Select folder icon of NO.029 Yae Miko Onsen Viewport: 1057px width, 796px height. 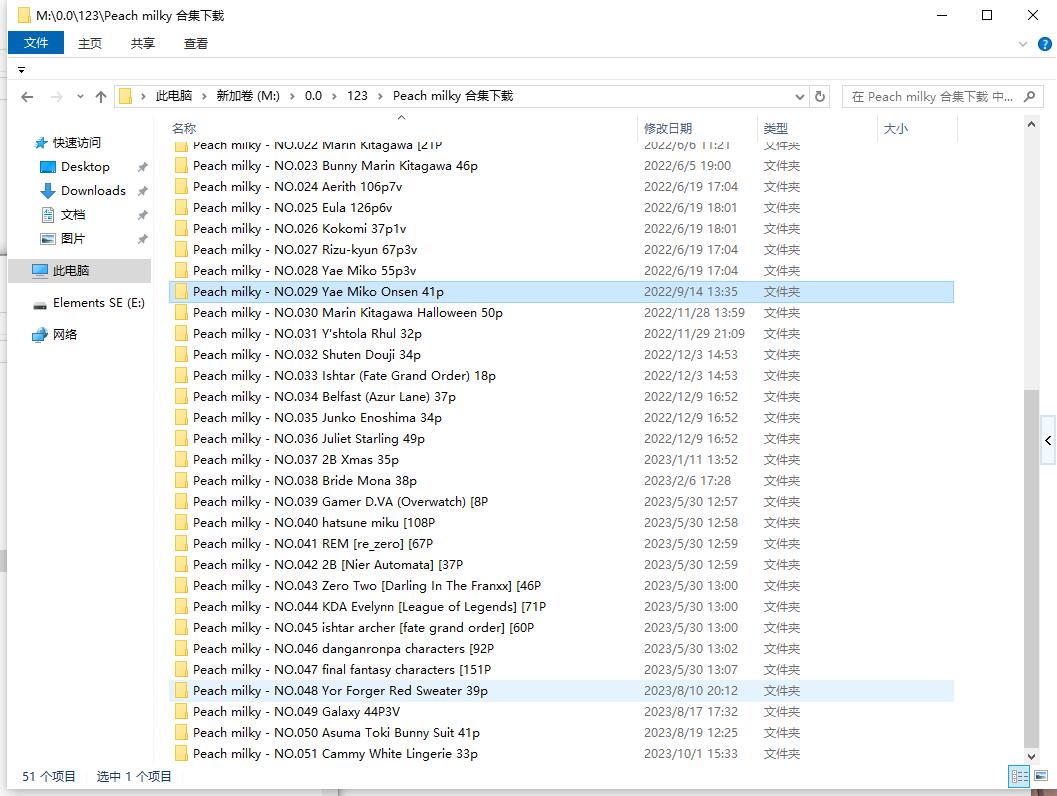[181, 292]
